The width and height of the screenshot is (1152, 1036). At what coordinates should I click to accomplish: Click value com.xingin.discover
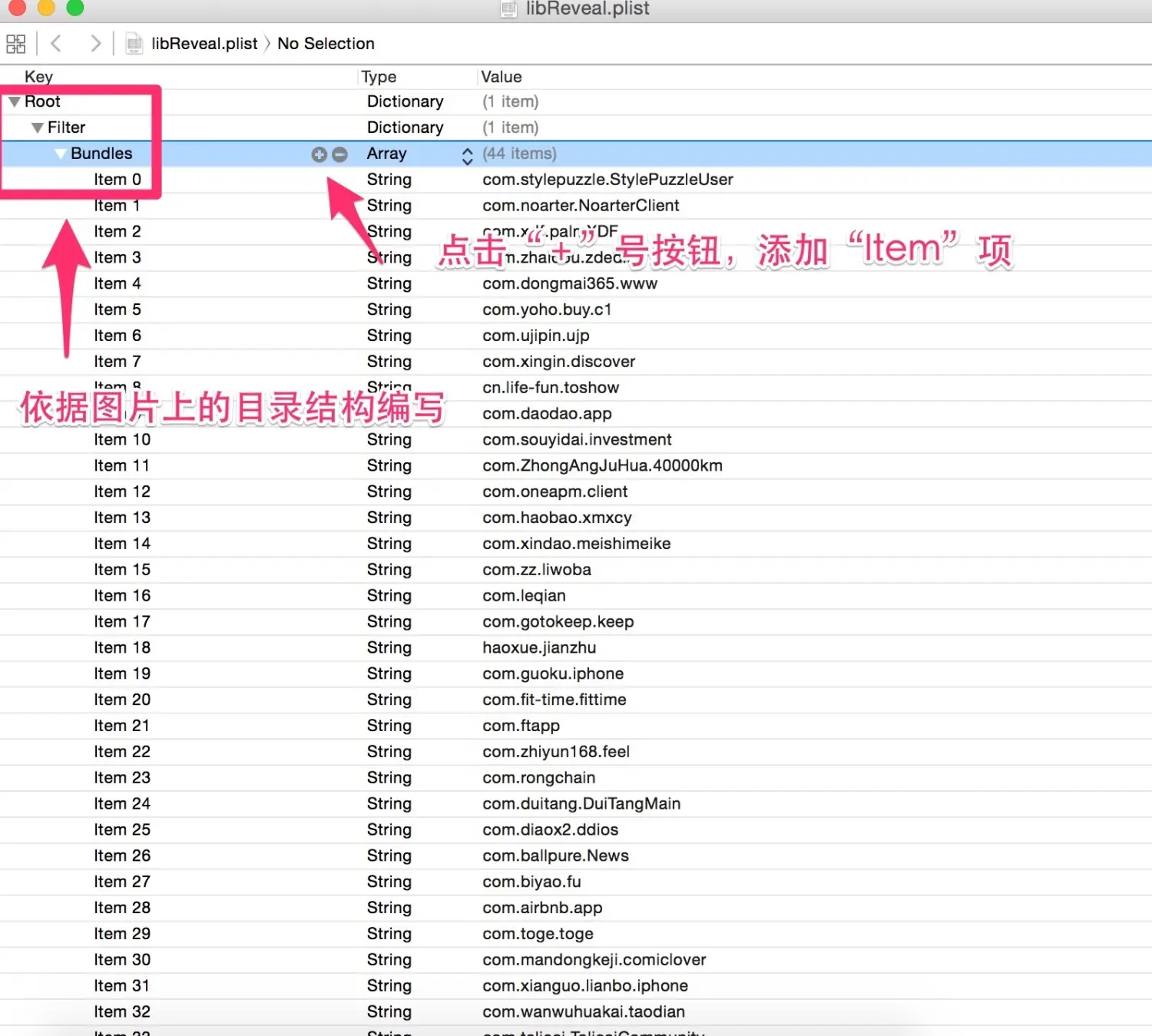pos(559,362)
